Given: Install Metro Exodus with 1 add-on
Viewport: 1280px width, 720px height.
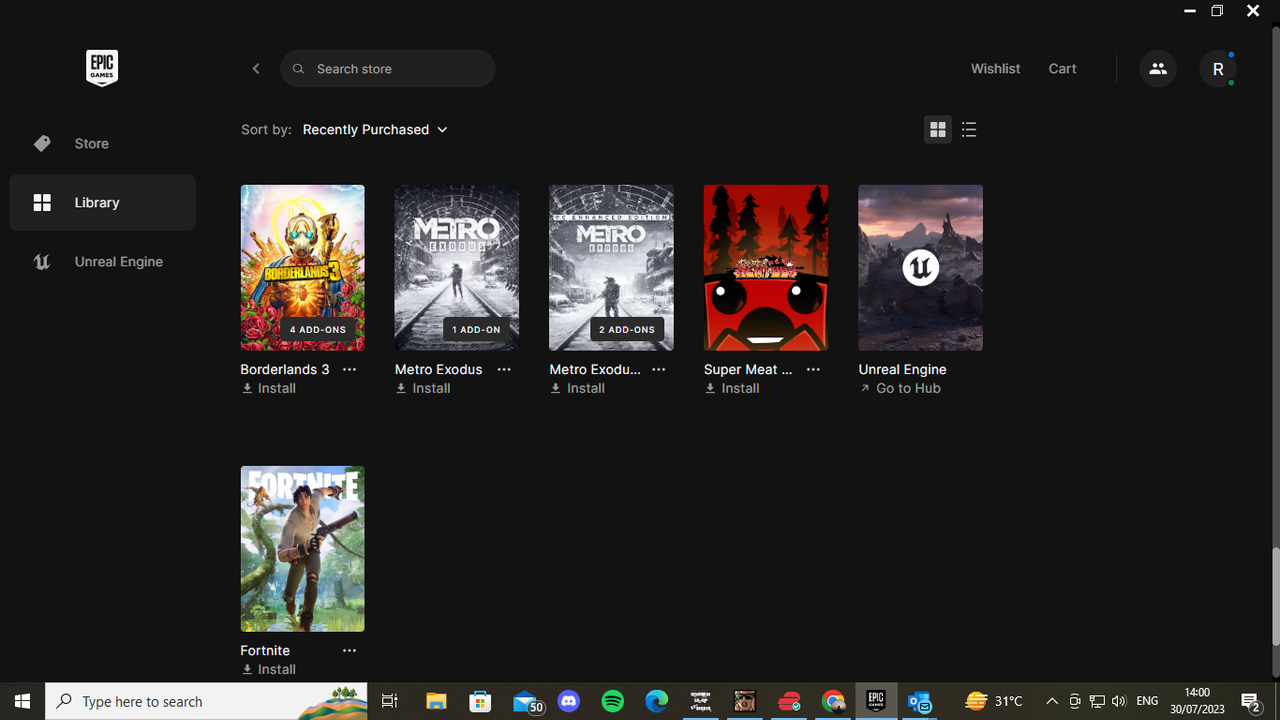Looking at the screenshot, I should click(x=423, y=389).
